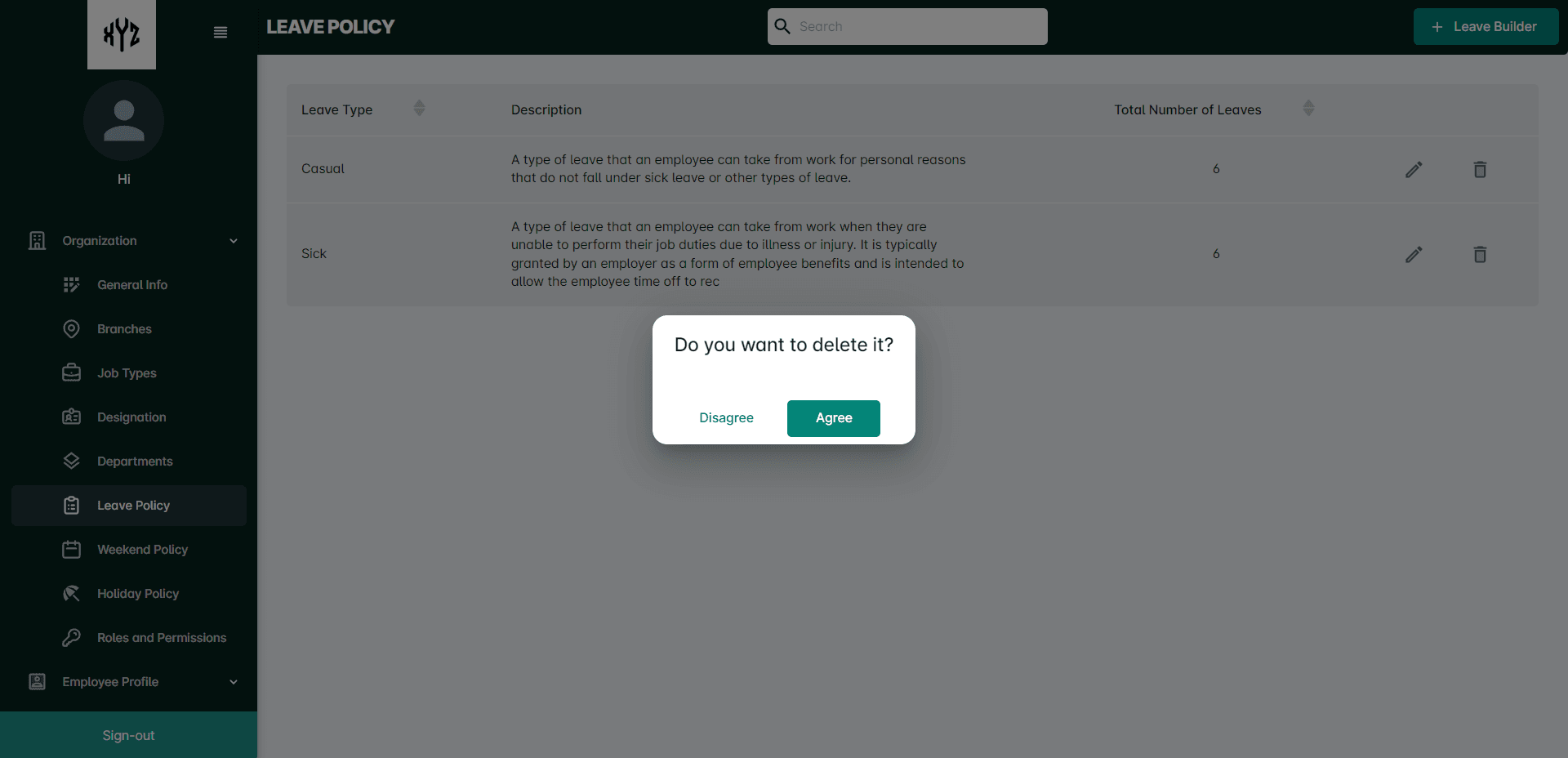Cancel deletion with the Disagree button
The image size is (1568, 758).
click(726, 418)
